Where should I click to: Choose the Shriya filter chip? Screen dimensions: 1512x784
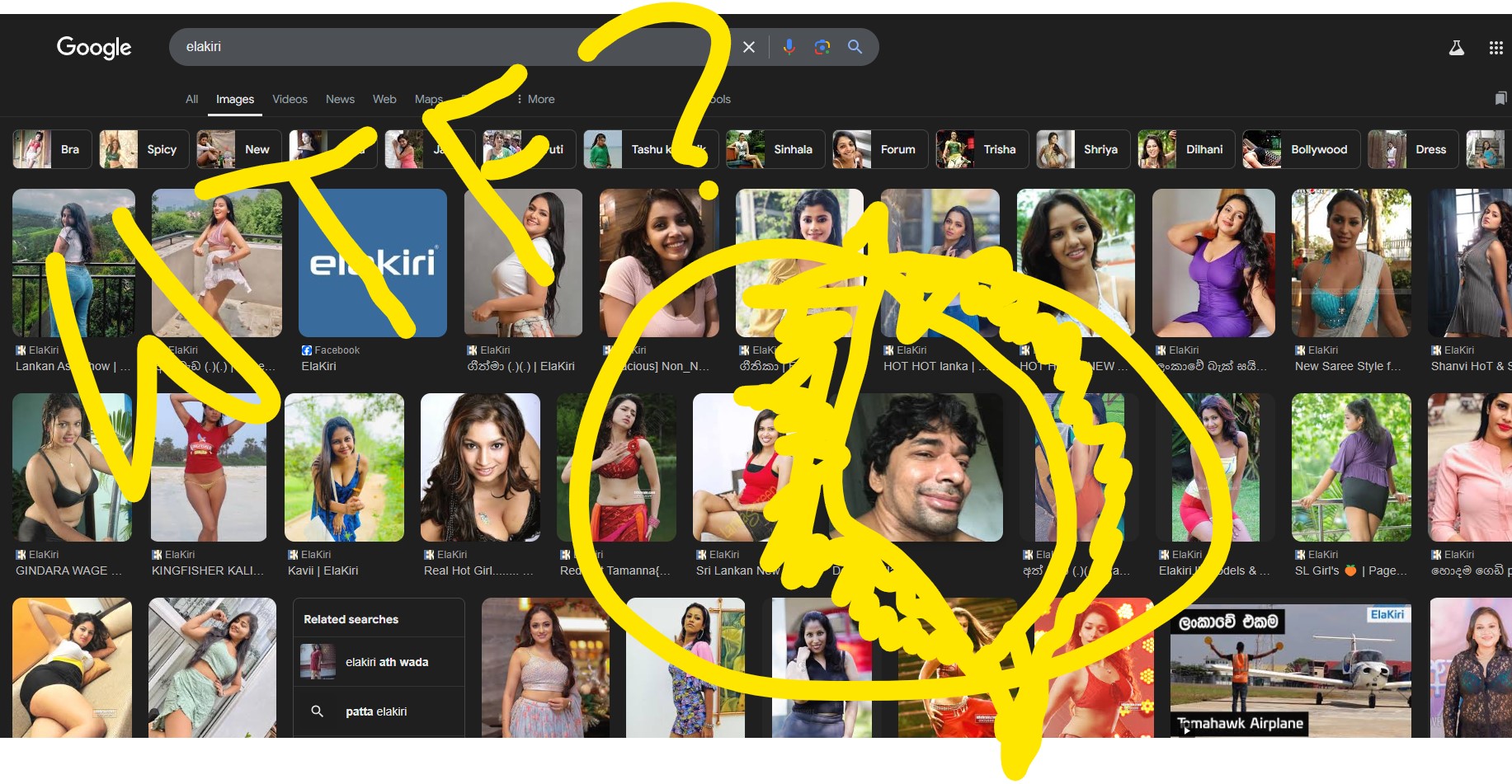1083,149
